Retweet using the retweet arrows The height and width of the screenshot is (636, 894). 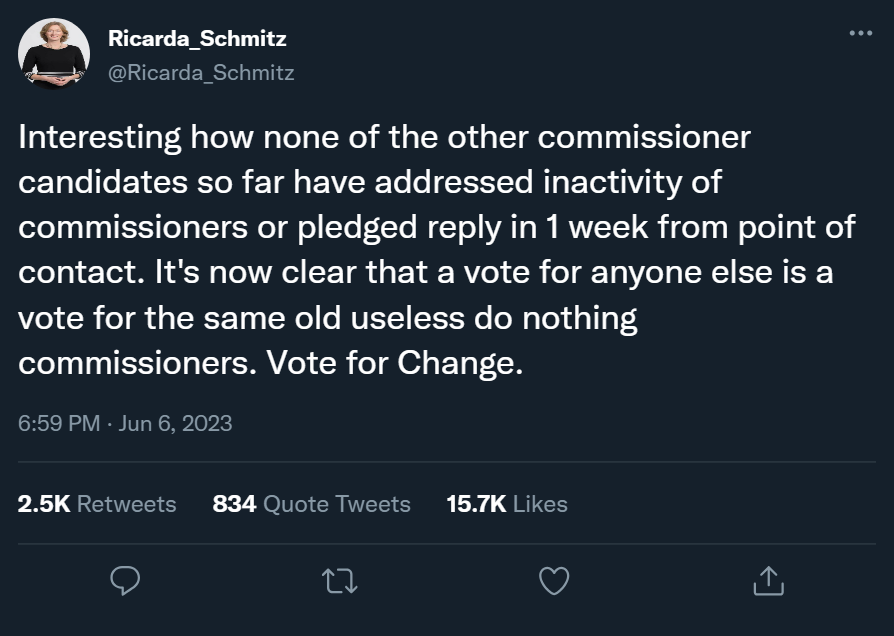pos(340,580)
